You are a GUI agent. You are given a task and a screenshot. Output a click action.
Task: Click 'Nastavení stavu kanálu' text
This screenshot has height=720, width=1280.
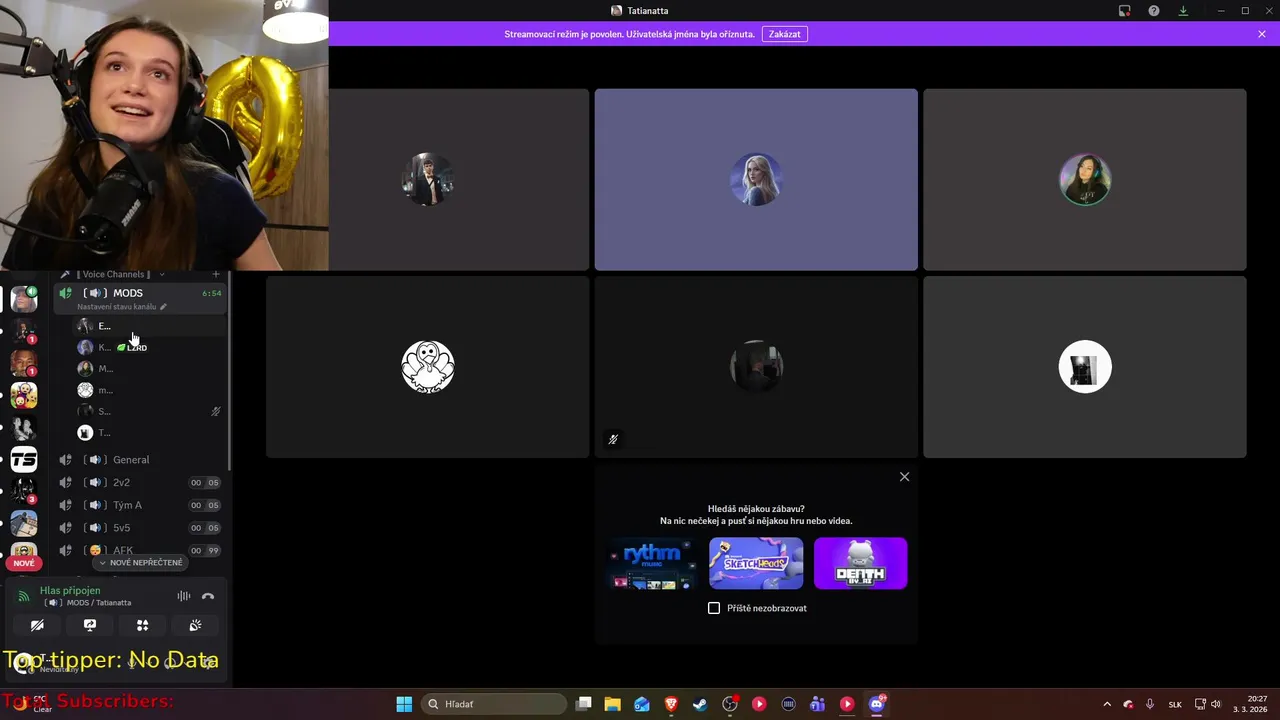[116, 307]
